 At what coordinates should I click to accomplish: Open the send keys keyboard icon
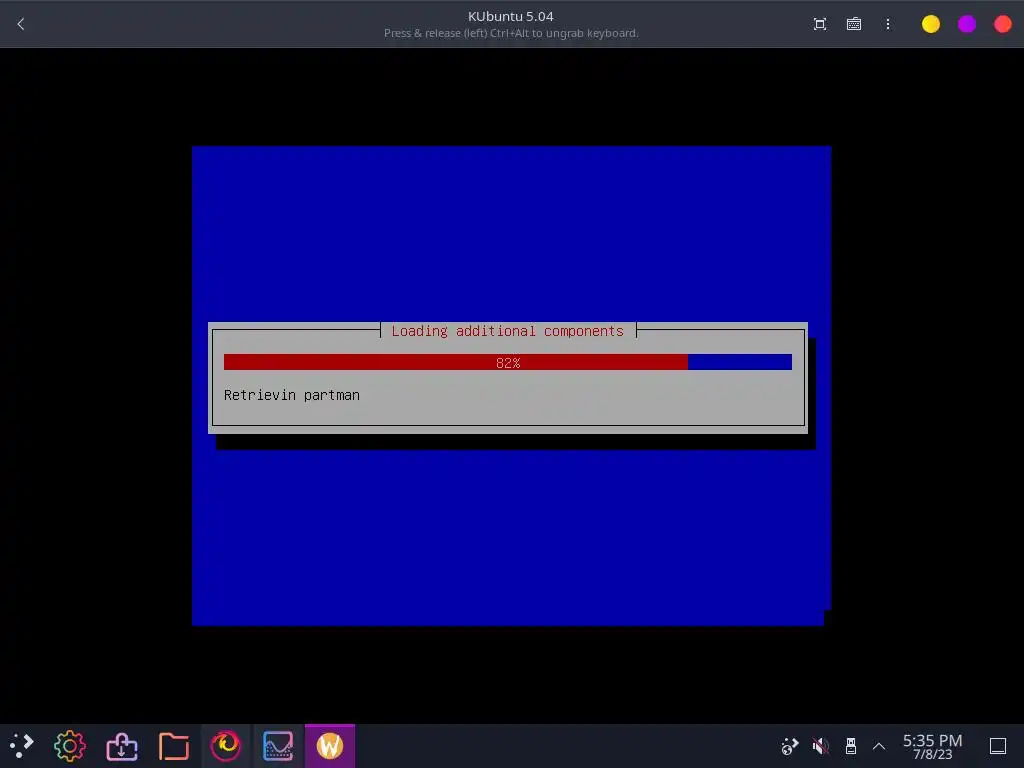[x=854, y=24]
